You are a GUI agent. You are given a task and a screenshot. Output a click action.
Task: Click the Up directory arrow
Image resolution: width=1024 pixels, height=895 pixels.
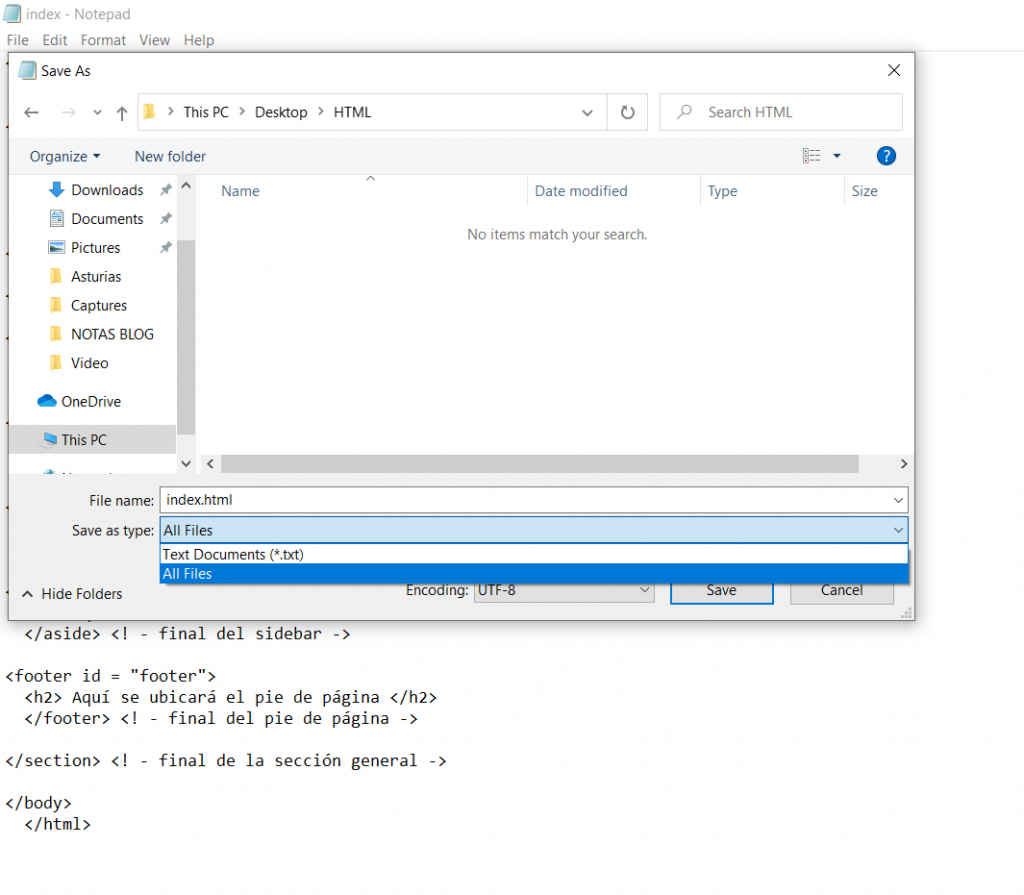pos(122,113)
